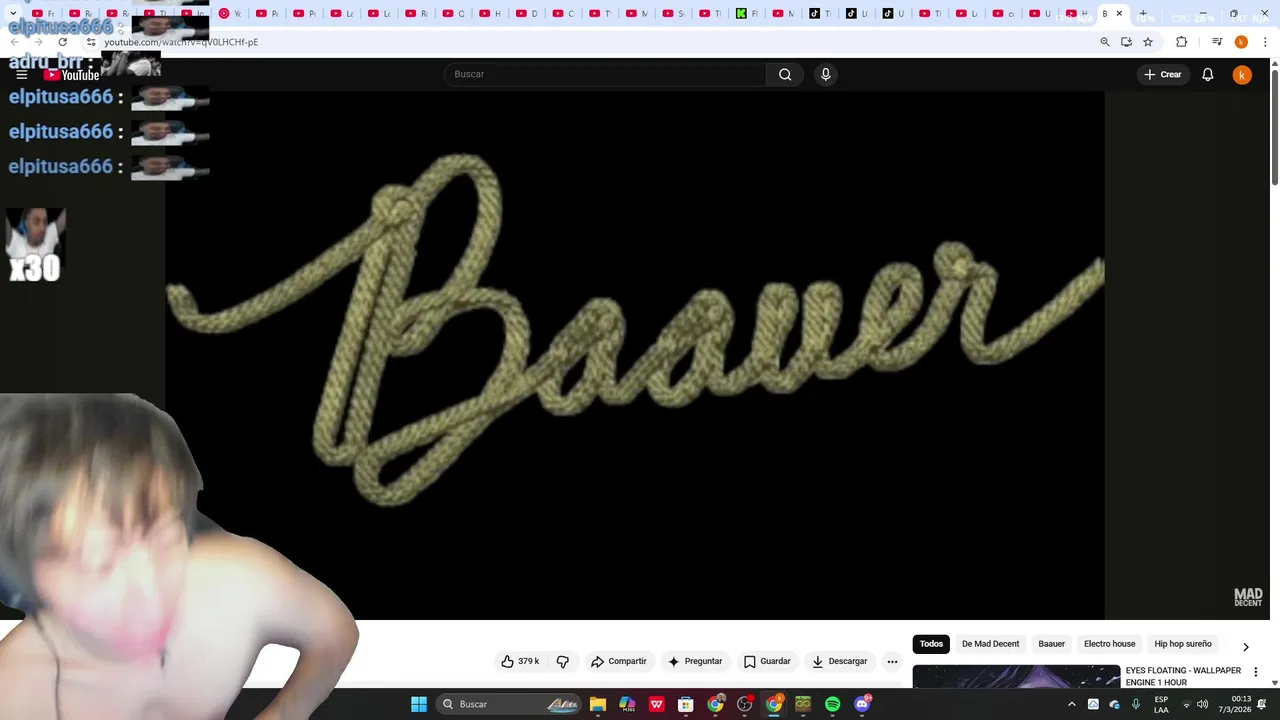Open Chrome extensions puzzle icon
This screenshot has width=1280, height=720.
coord(1181,42)
